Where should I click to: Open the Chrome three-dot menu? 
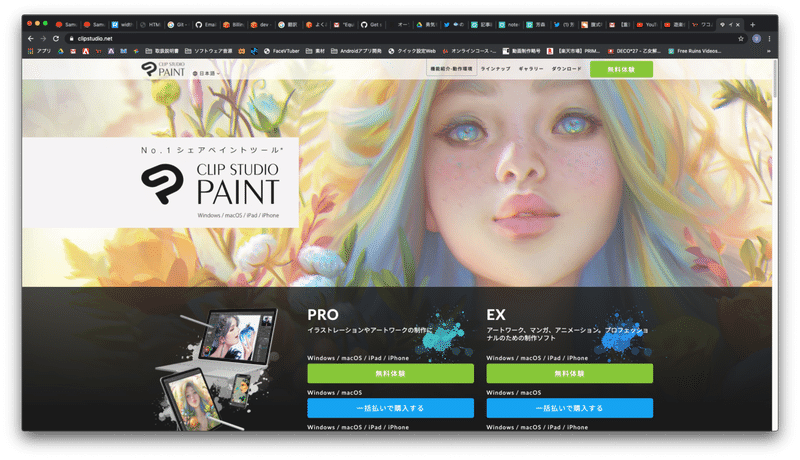[x=769, y=38]
